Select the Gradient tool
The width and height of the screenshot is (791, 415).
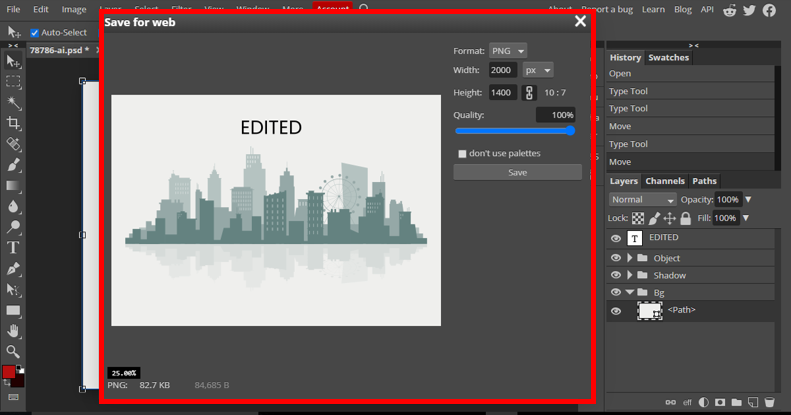click(x=13, y=186)
